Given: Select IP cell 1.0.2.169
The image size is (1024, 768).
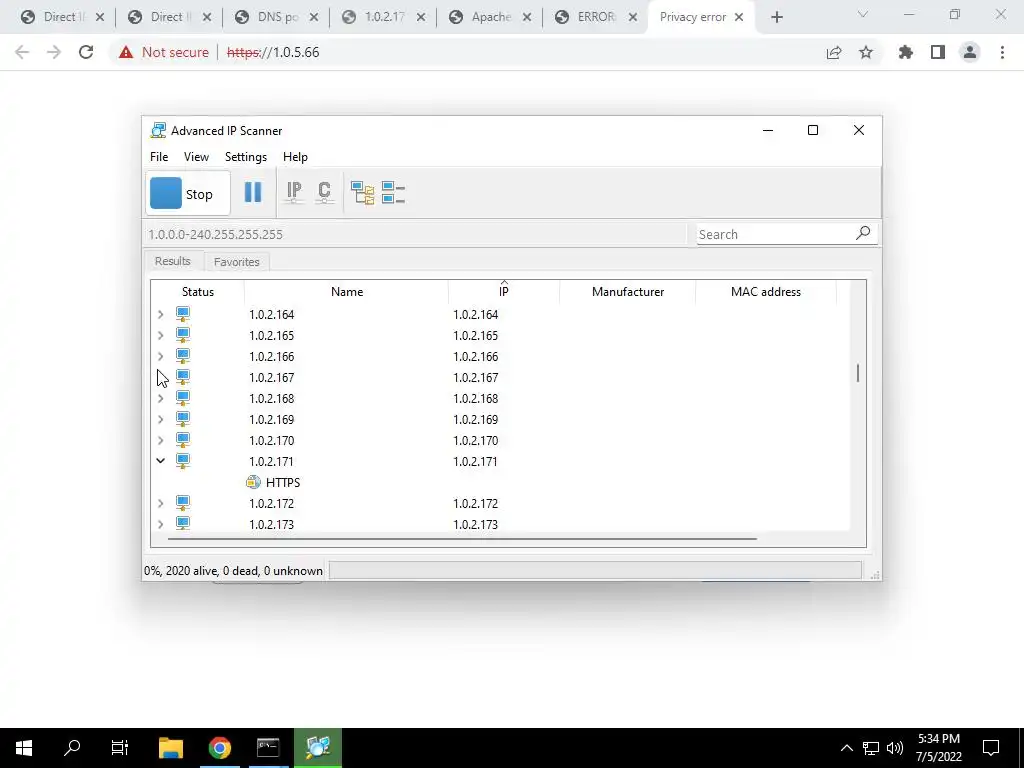Looking at the screenshot, I should coord(475,419).
